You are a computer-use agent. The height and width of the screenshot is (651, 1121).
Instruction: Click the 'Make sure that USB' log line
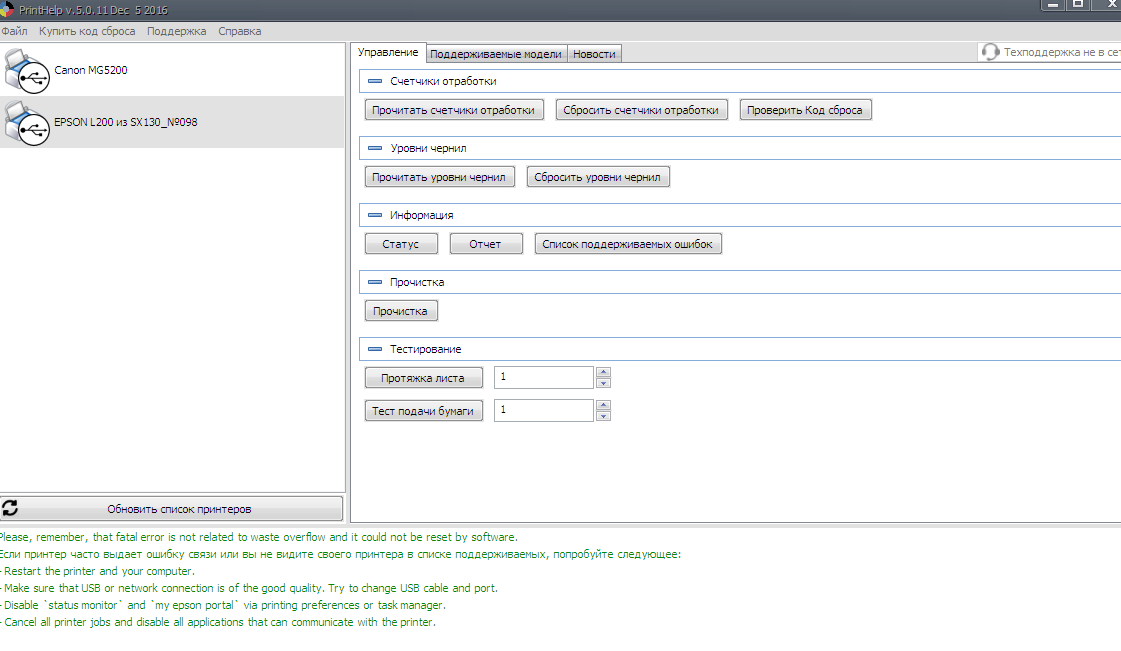pyautogui.click(x=249, y=588)
